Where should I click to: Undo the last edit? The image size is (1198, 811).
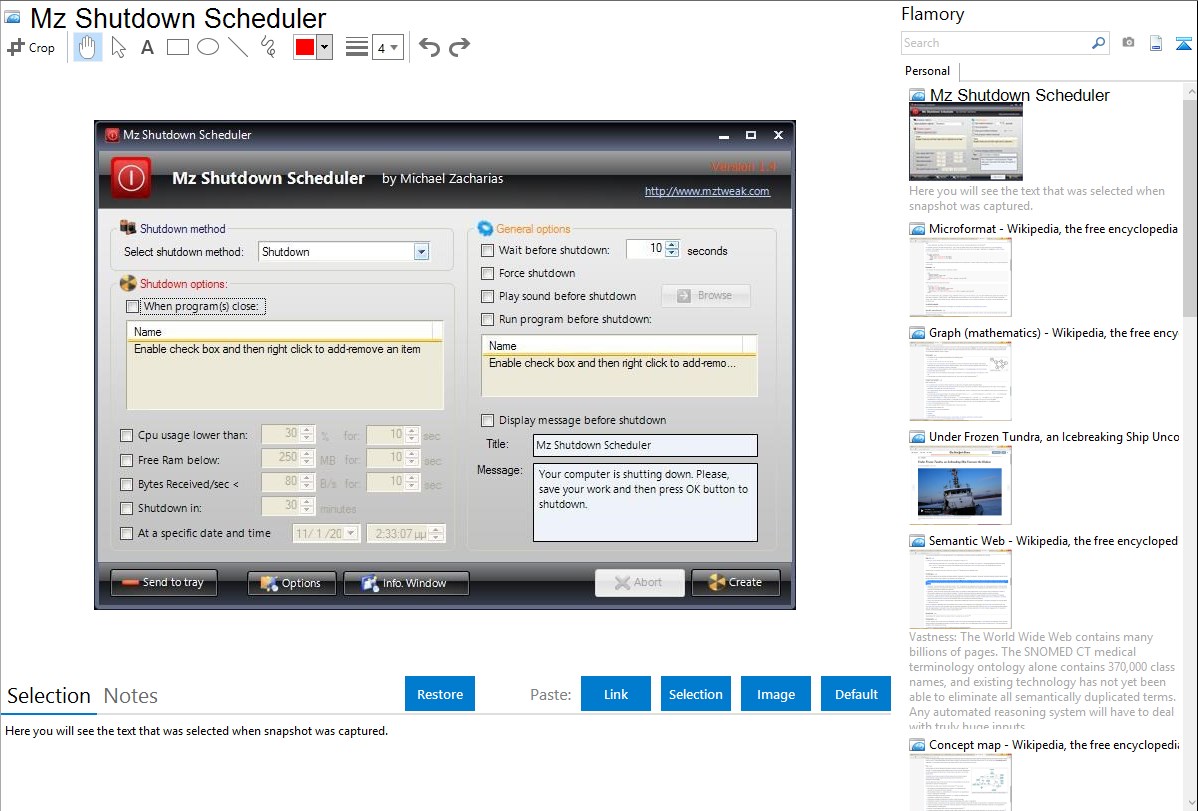pyautogui.click(x=429, y=47)
